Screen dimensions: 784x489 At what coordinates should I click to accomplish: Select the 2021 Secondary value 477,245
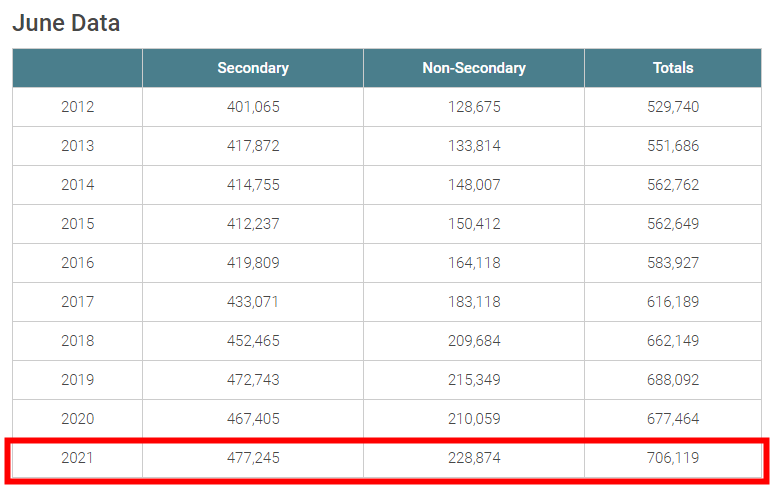253,458
